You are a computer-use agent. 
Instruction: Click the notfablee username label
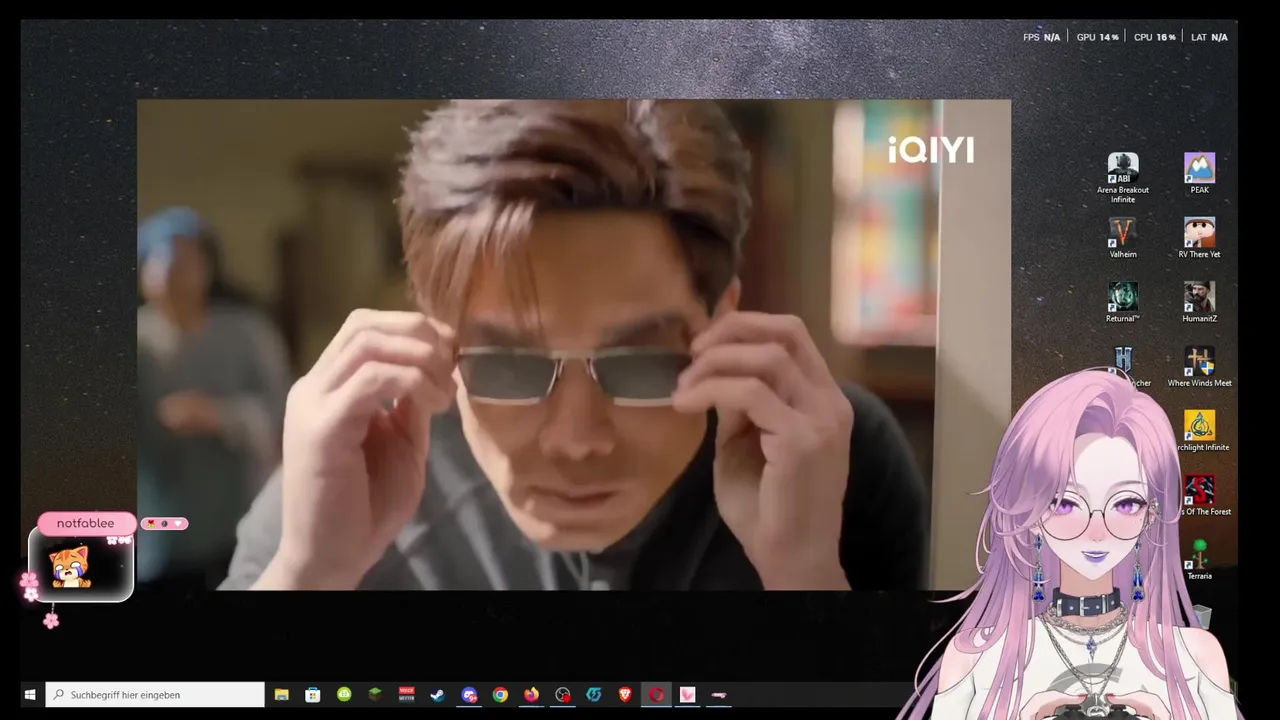tap(85, 523)
